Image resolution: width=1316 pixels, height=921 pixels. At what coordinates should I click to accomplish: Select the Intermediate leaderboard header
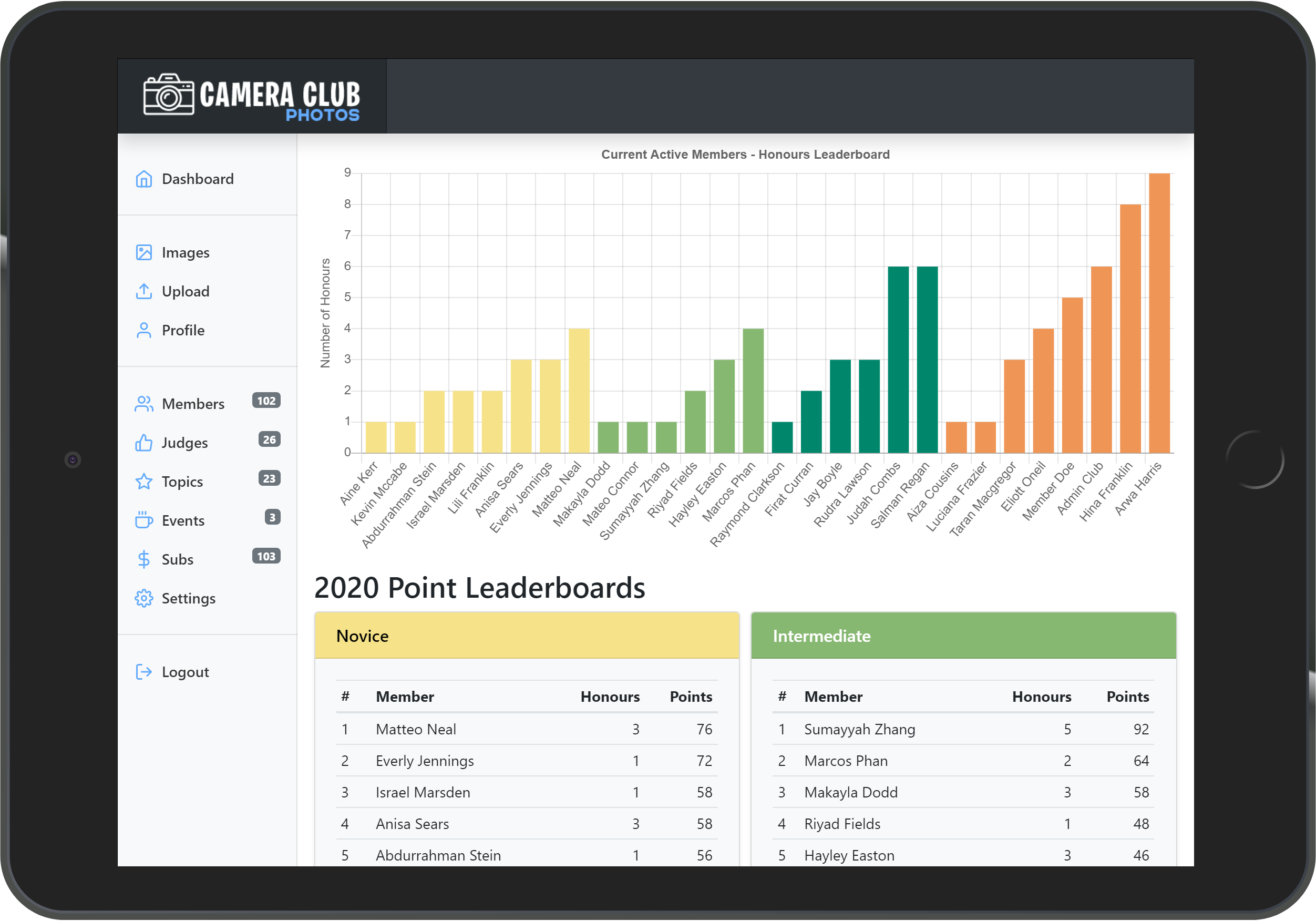[963, 636]
